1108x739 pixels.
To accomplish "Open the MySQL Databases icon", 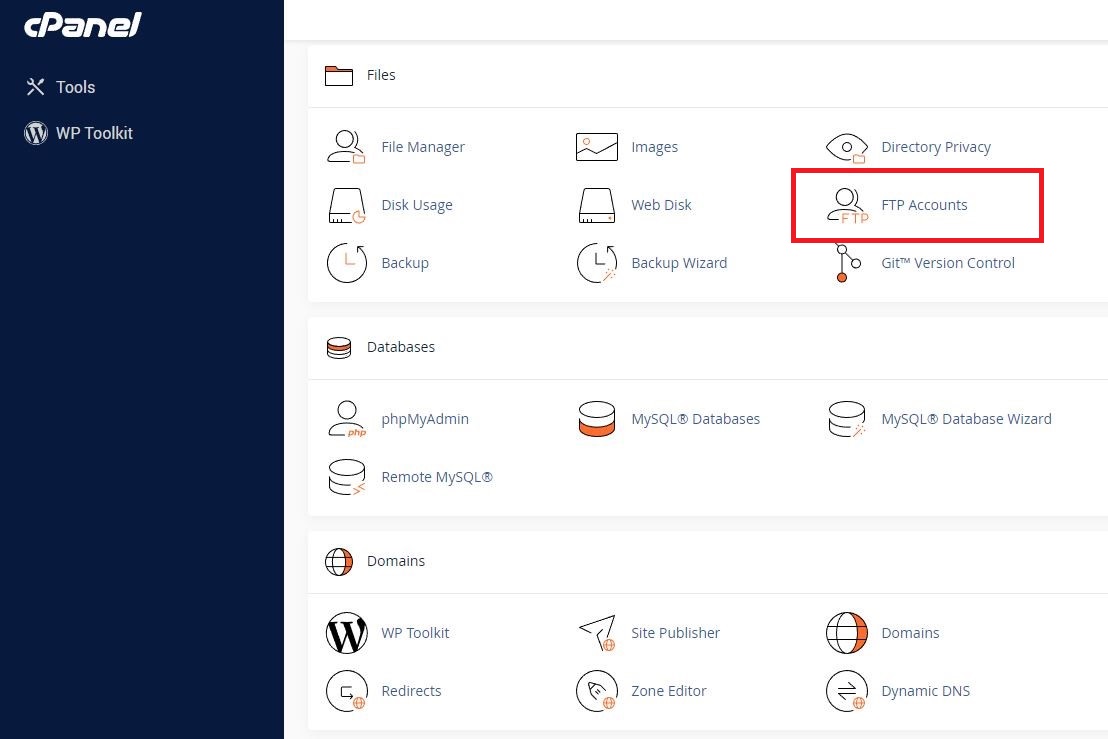I will pyautogui.click(x=596, y=419).
